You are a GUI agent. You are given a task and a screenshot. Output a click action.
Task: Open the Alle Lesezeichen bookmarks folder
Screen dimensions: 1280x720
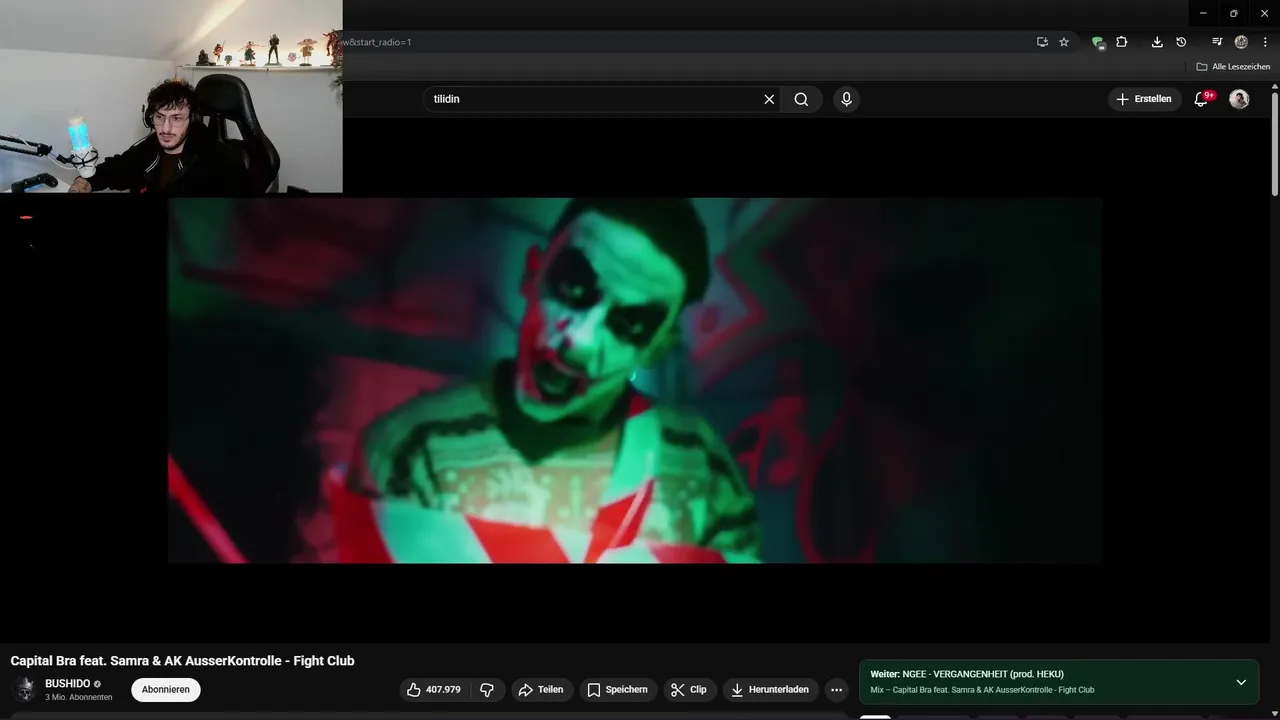1233,67
